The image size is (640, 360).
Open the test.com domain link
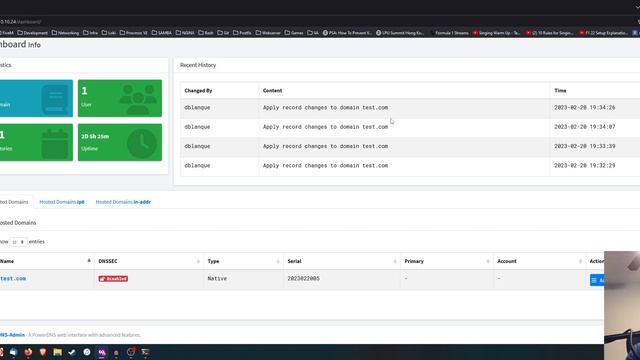coord(13,278)
